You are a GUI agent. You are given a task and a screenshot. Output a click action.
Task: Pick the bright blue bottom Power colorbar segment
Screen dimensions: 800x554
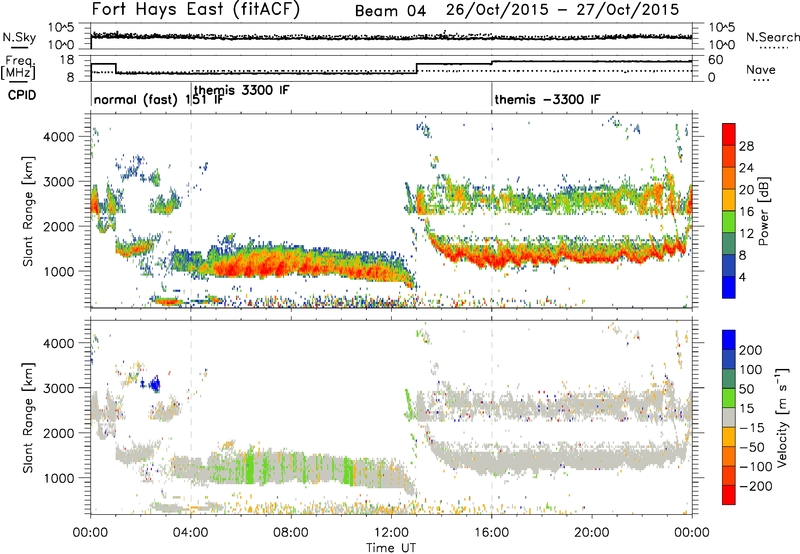729,287
